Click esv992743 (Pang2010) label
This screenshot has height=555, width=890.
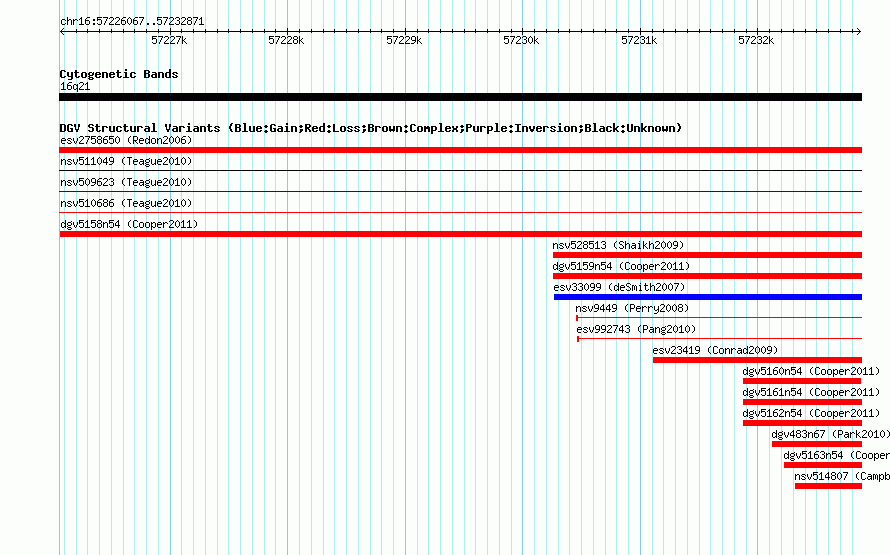click(636, 329)
